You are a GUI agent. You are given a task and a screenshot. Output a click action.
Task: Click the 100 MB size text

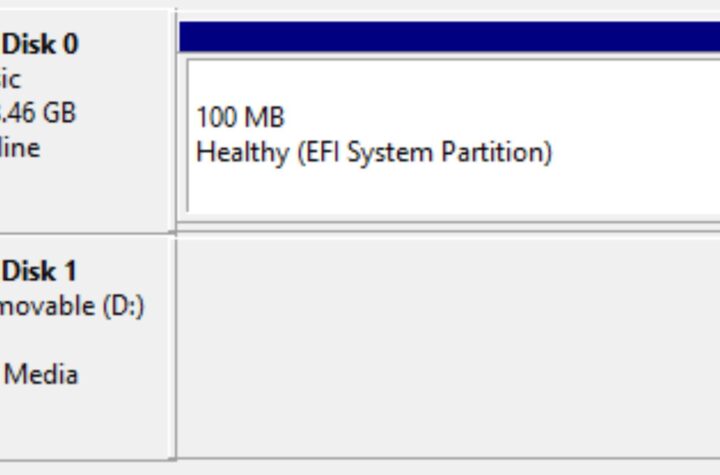pyautogui.click(x=240, y=118)
